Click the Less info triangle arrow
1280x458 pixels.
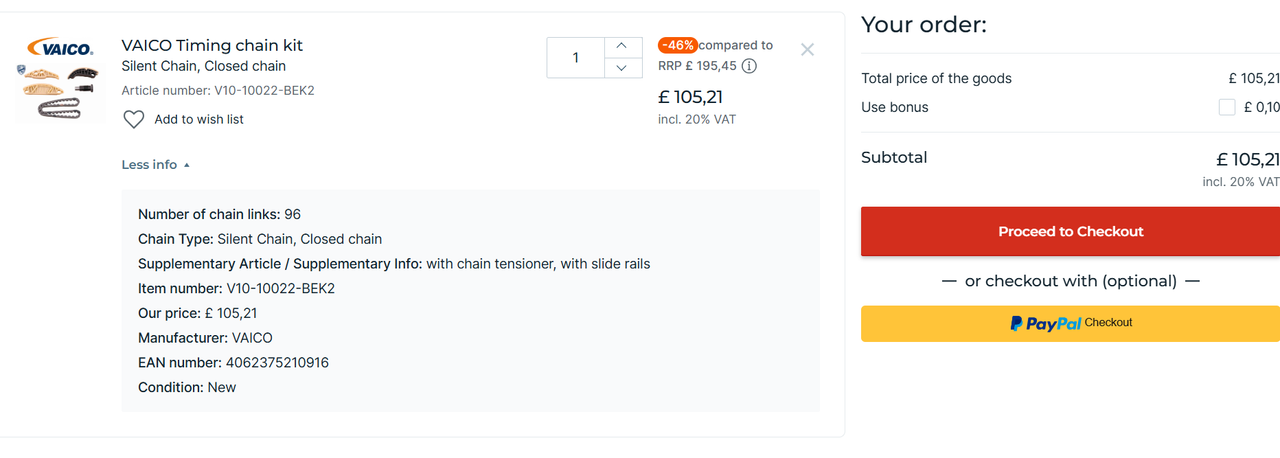(187, 165)
